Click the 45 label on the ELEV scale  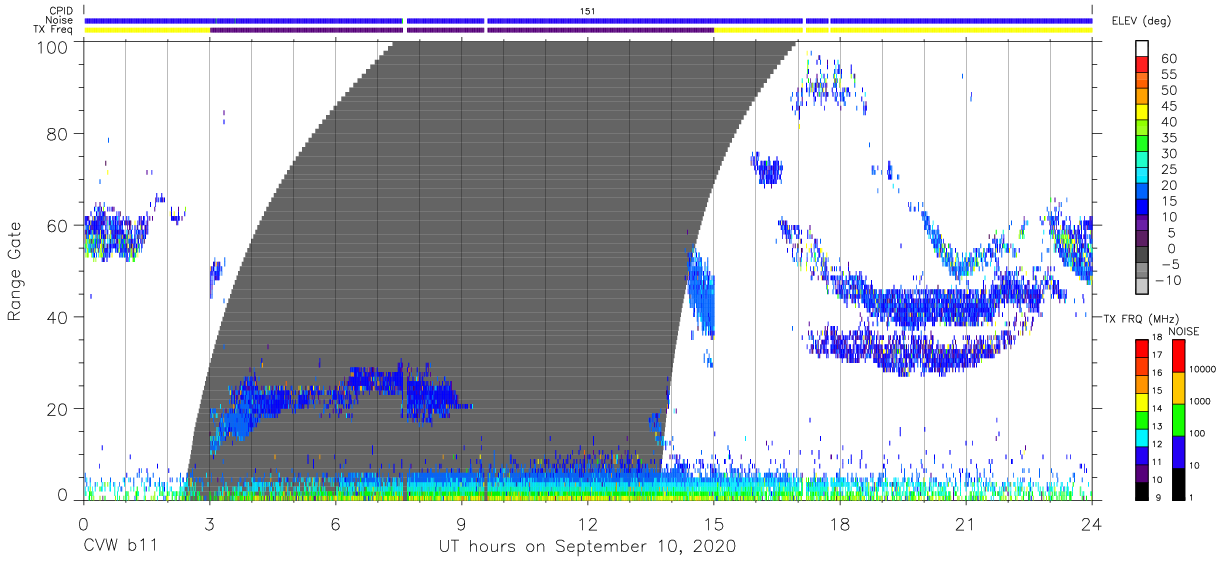pyautogui.click(x=1167, y=106)
